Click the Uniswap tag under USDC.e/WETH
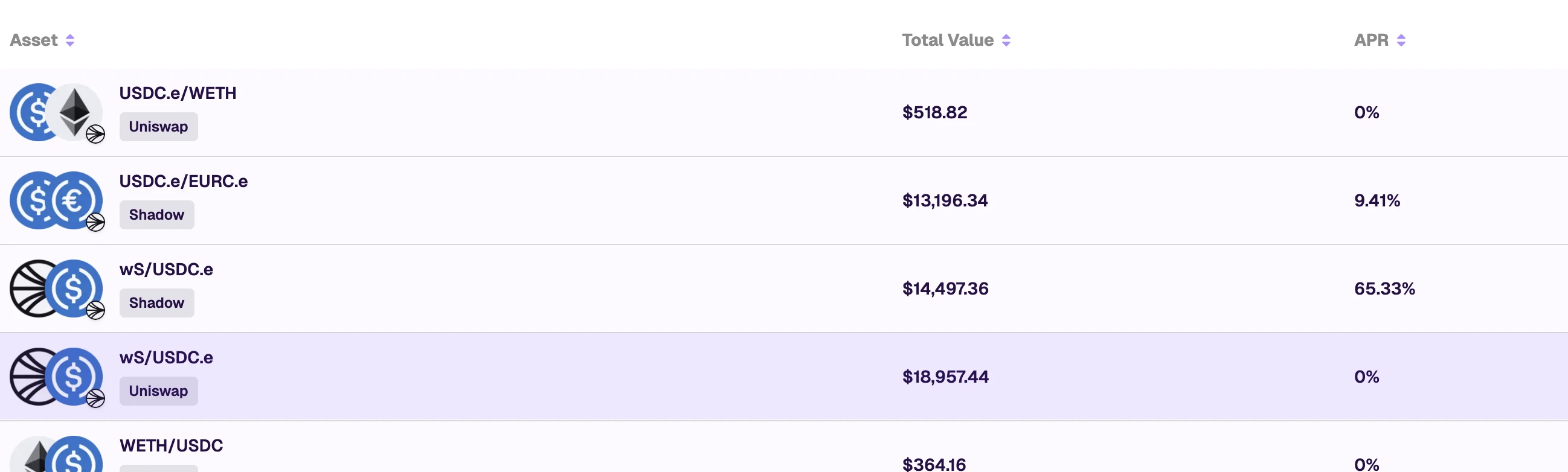The image size is (1568, 472). (158, 127)
